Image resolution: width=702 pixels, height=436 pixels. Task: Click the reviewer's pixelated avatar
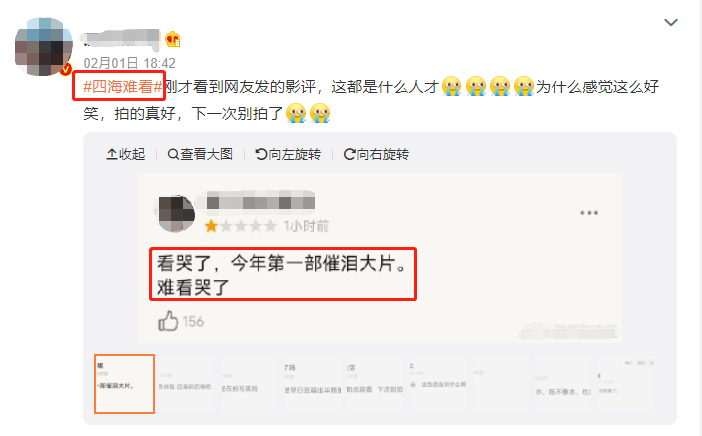(177, 214)
